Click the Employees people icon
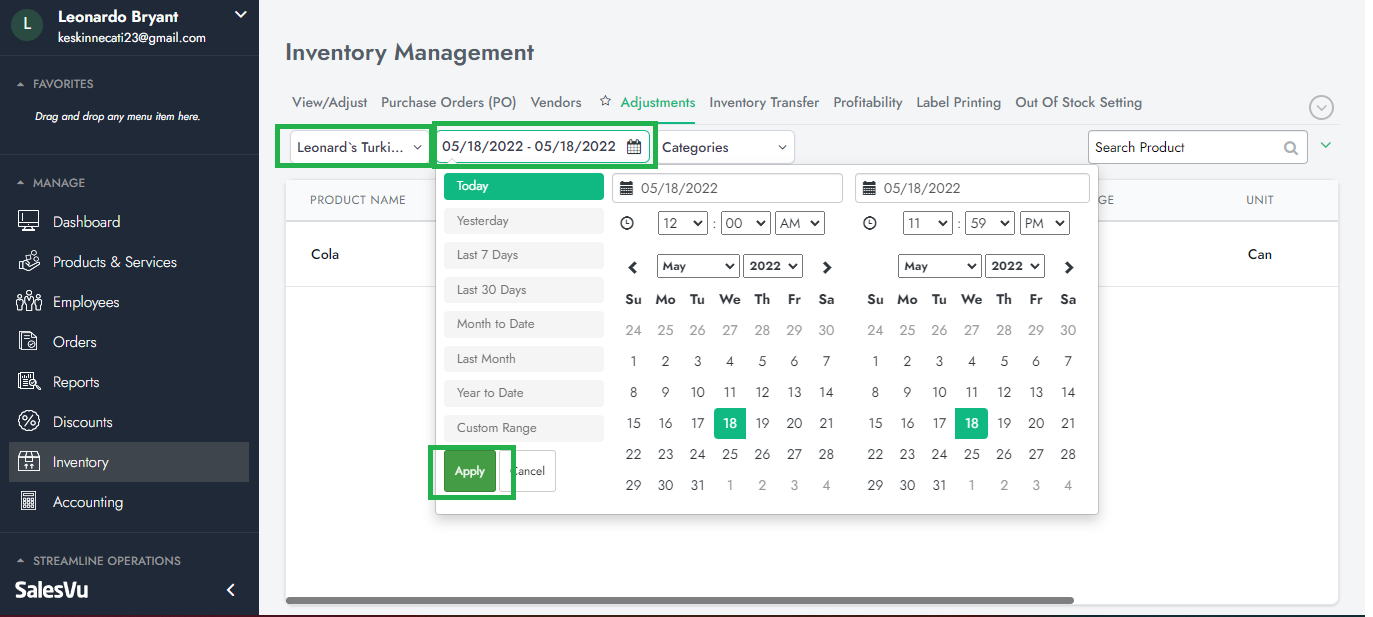This screenshot has width=1373, height=617. [x=29, y=302]
